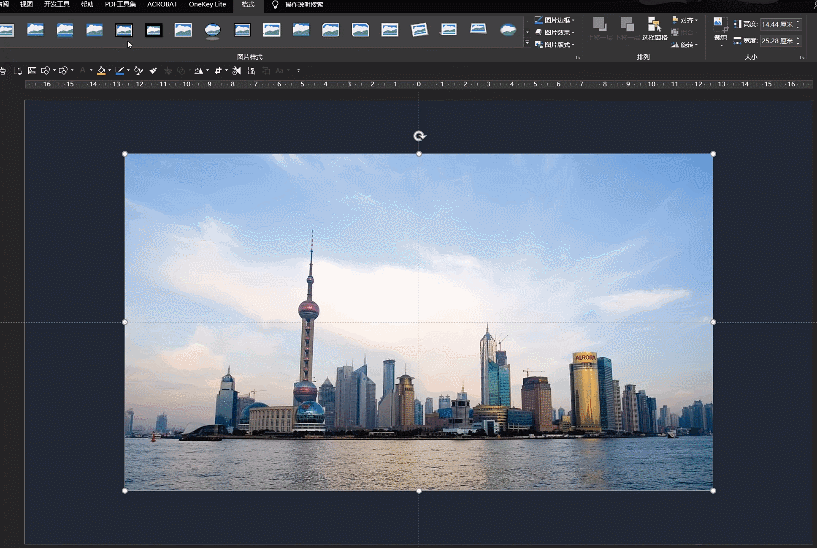Click the line color pen icon in quick toolbar
Screen dimensions: 817x549
(x=120, y=71)
